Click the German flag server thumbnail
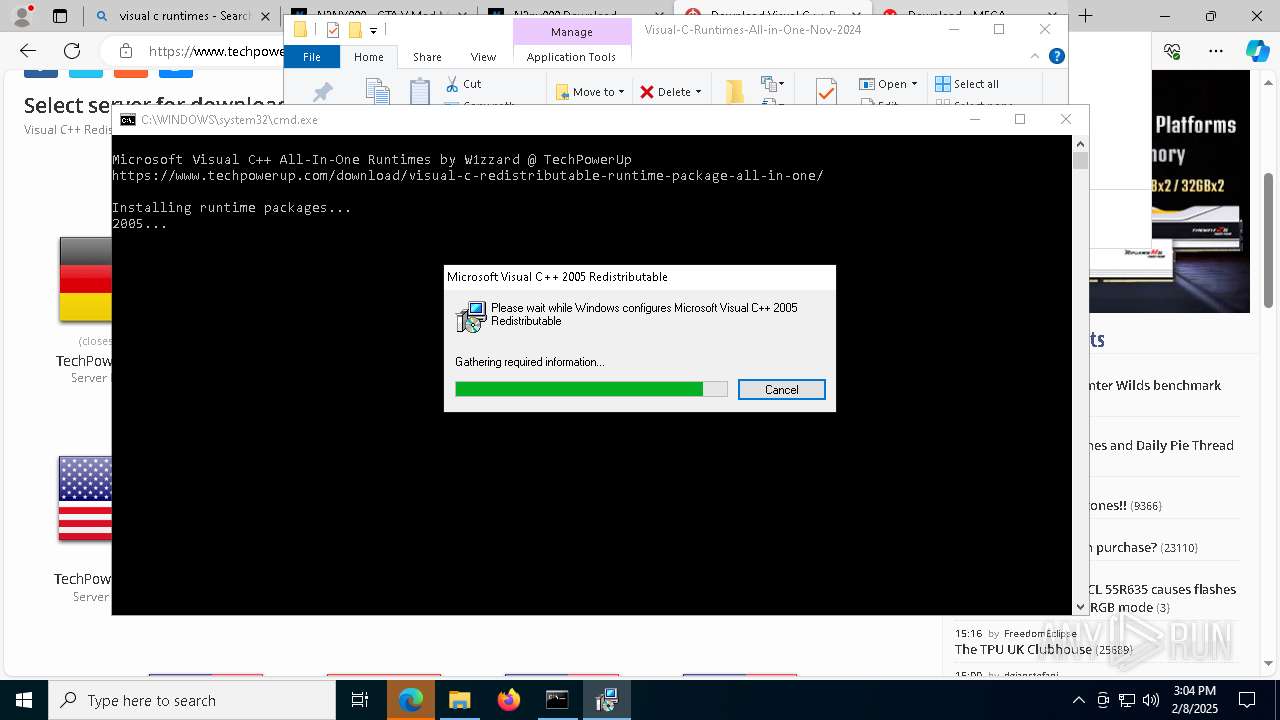This screenshot has height=720, width=1280. (85, 280)
